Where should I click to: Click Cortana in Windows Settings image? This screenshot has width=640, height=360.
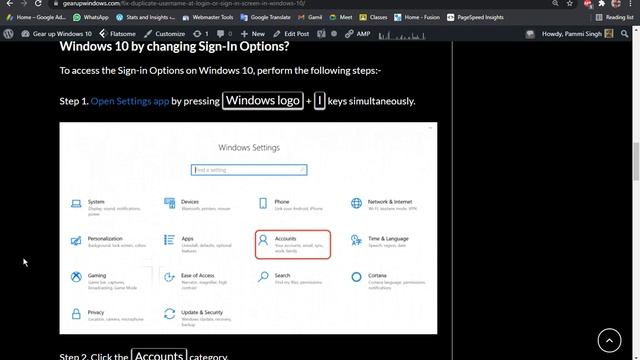pos(388,281)
